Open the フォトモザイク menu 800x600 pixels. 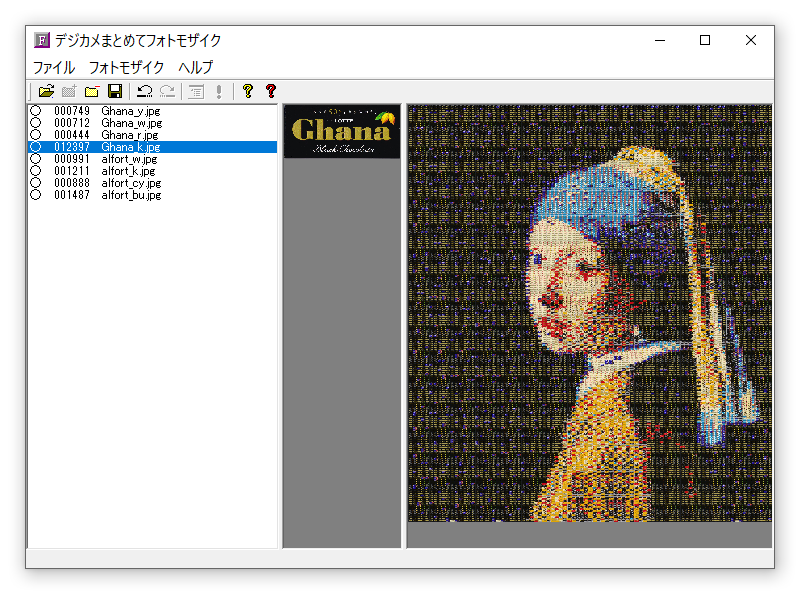pos(127,67)
